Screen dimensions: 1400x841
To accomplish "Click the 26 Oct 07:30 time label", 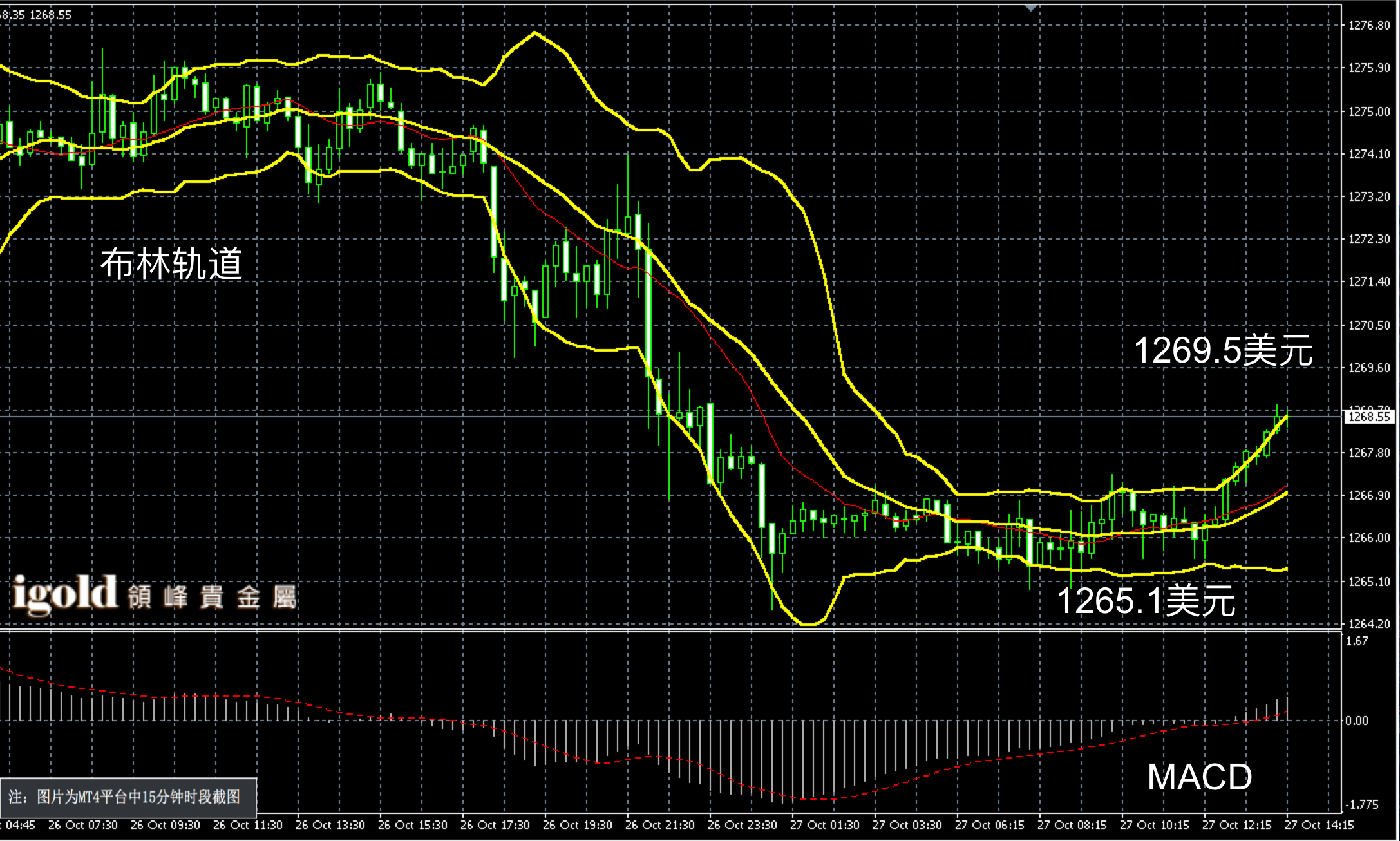I will (x=82, y=825).
